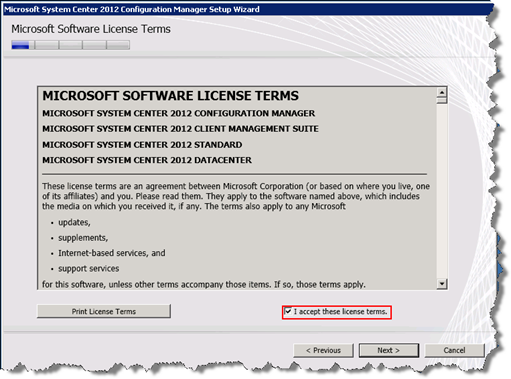Click the bold MICROSOFT SOFTWARE LICENSE TERMS heading
Image resolution: width=511 pixels, height=379 pixels.
pos(170,96)
